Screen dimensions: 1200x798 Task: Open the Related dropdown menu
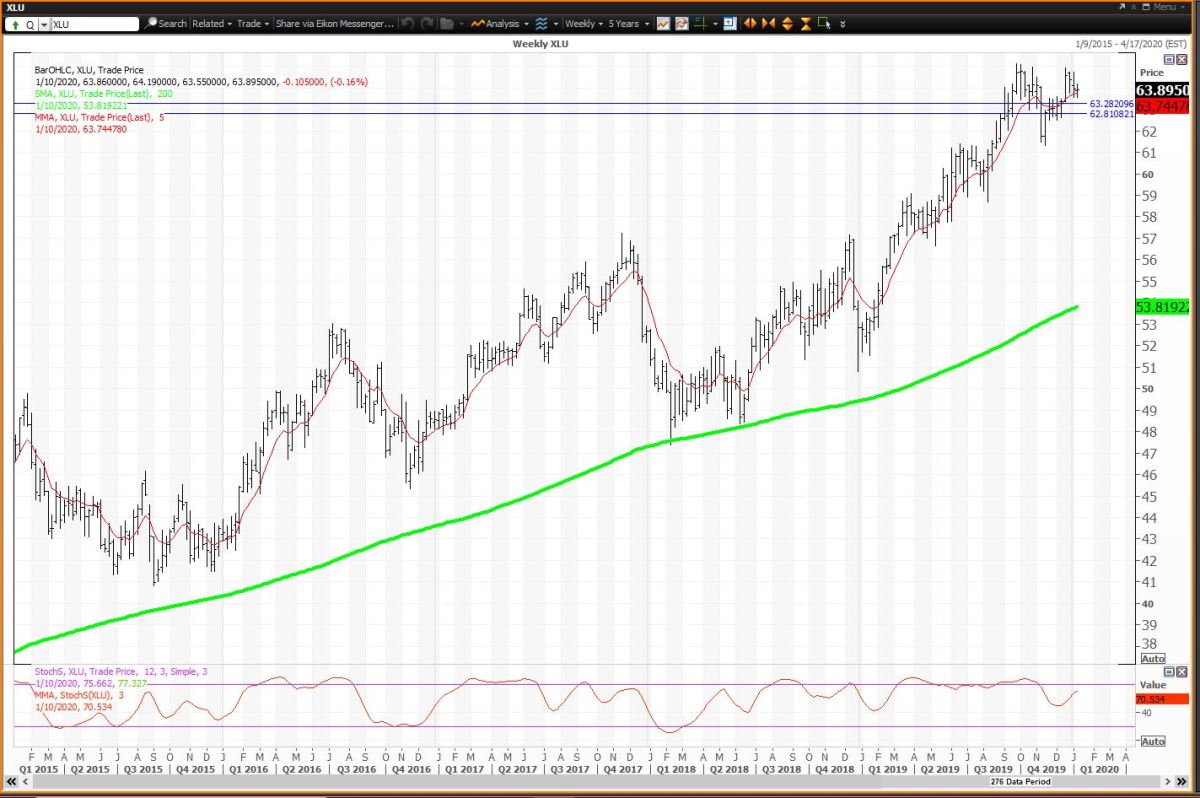pyautogui.click(x=211, y=23)
